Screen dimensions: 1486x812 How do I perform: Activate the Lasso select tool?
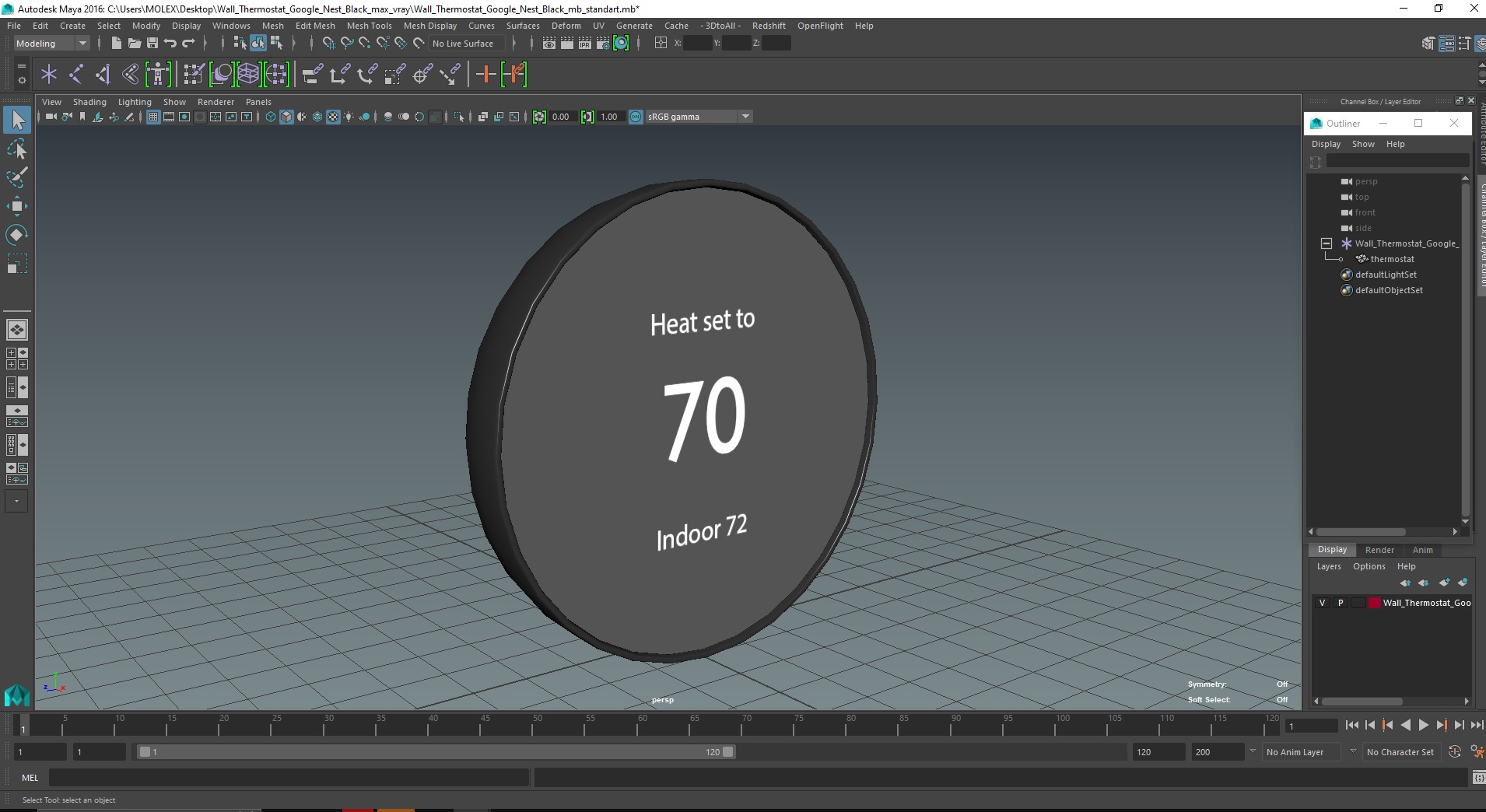point(17,149)
